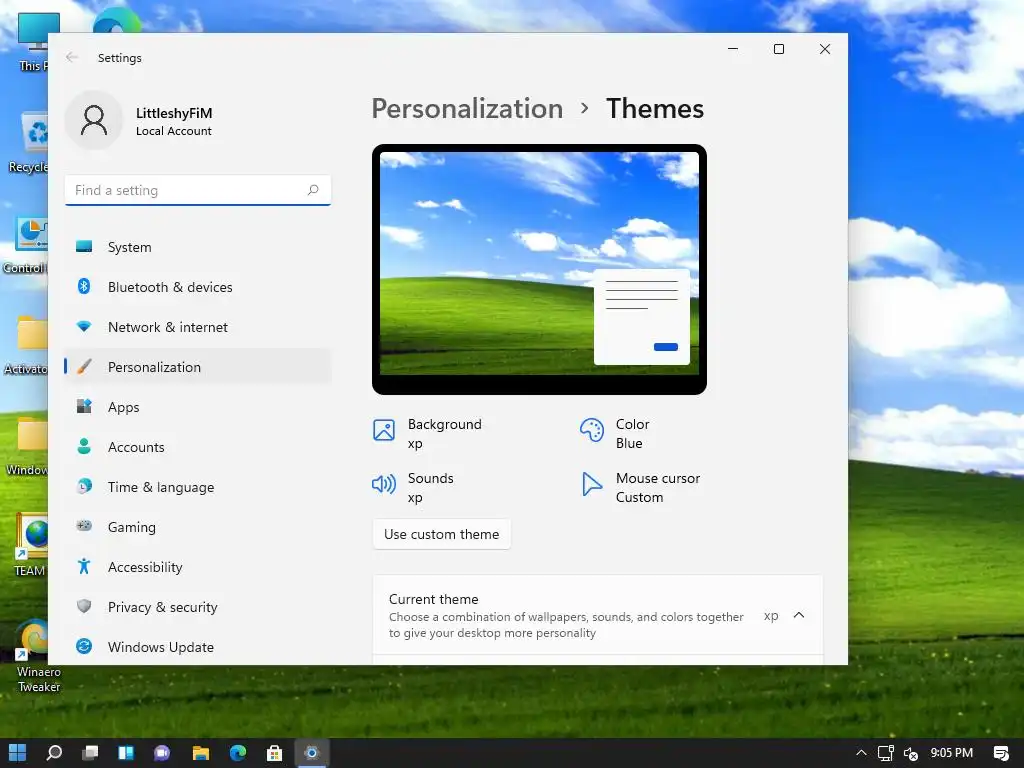Viewport: 1024px width, 768px height.
Task: Open the notification center icon
Action: [x=1000, y=753]
